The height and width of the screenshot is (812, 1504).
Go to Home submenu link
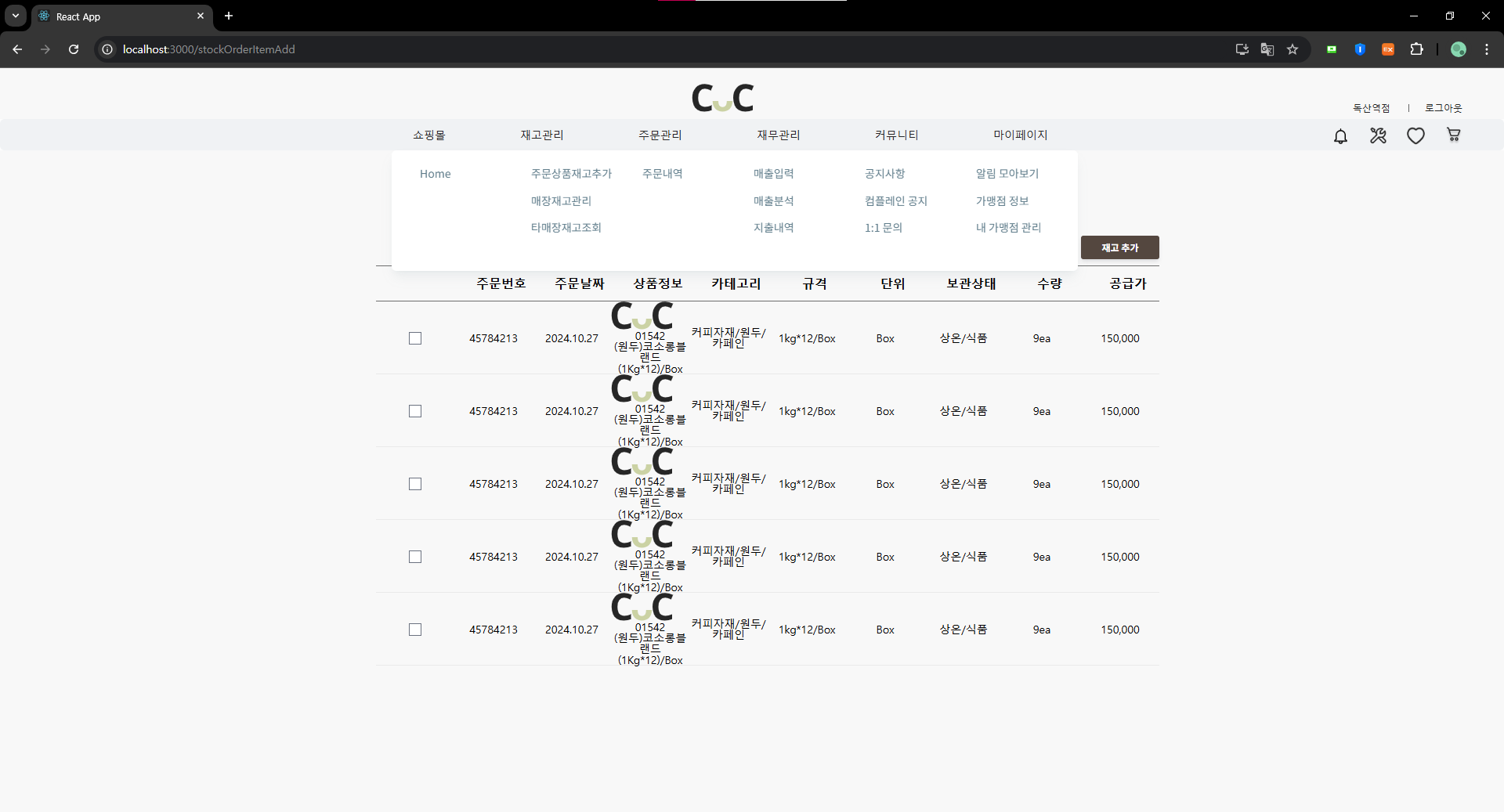(x=435, y=174)
